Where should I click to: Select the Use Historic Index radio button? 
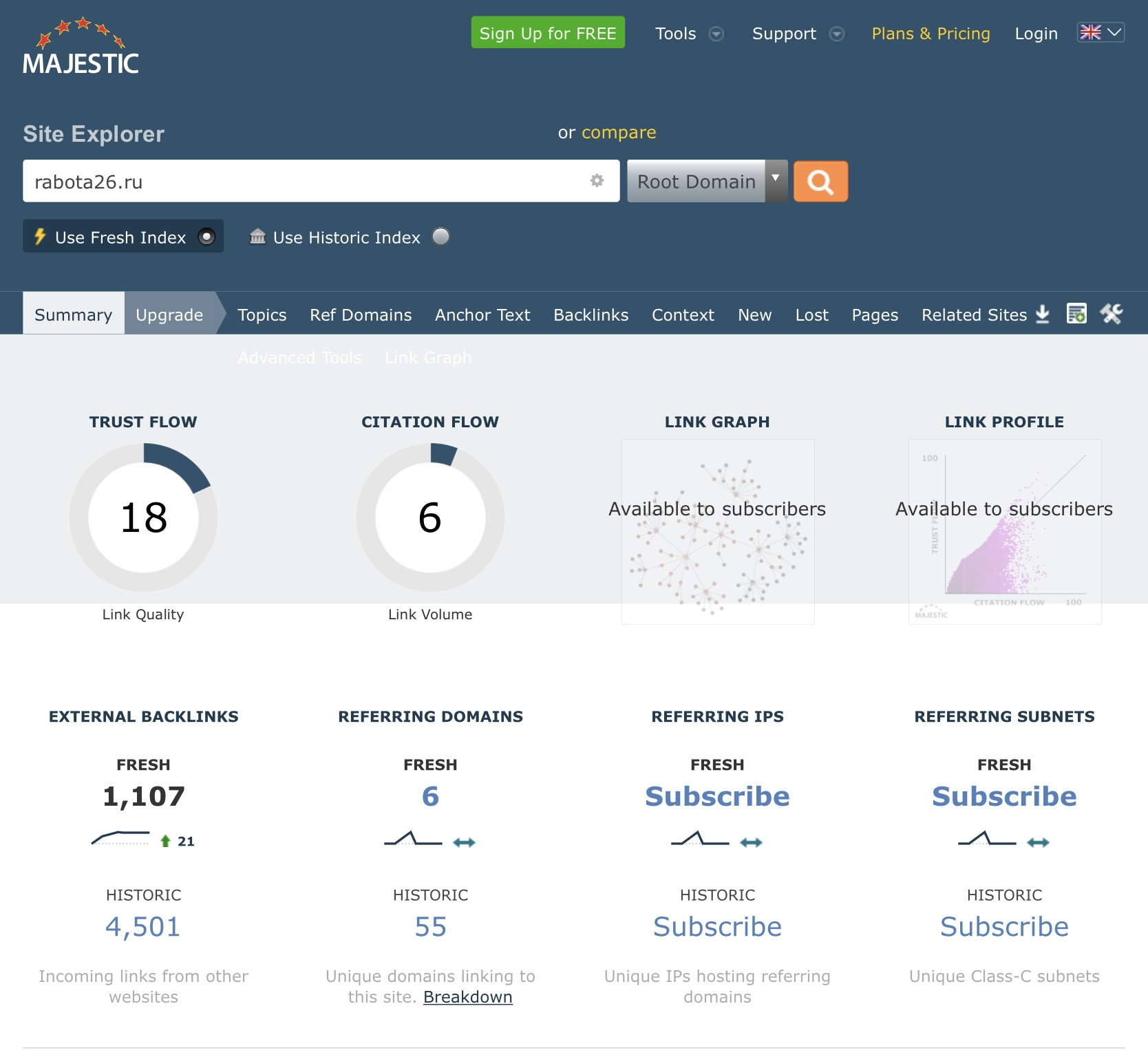click(440, 237)
